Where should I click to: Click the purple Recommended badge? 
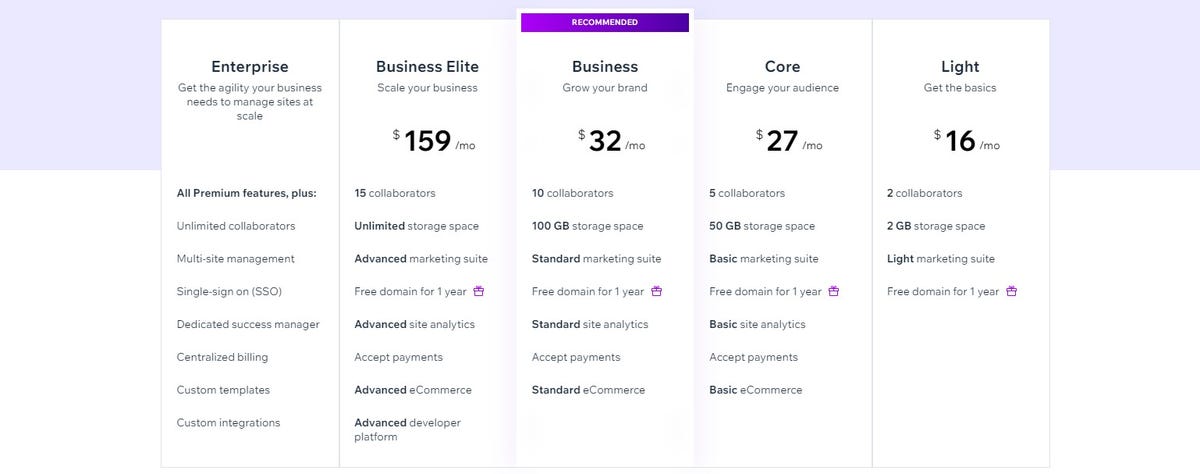(604, 22)
